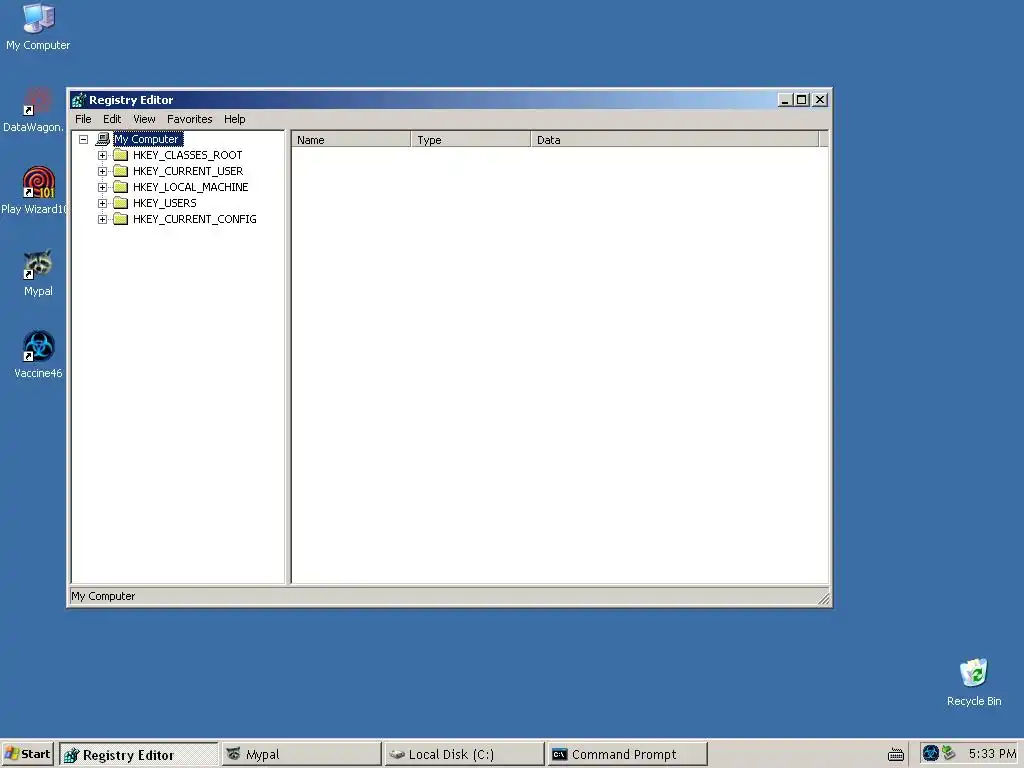Sort by the Data column header

675,140
